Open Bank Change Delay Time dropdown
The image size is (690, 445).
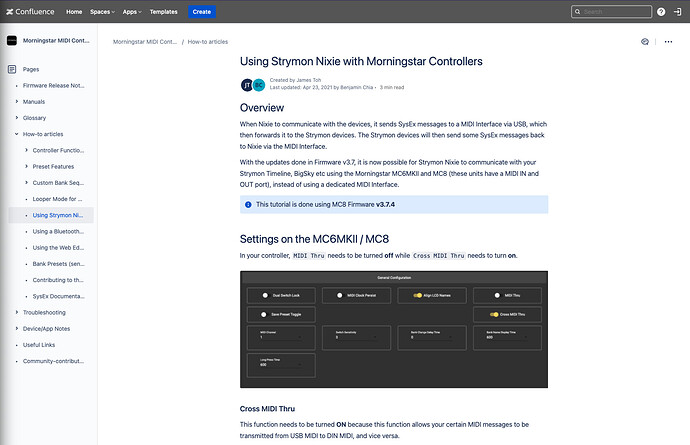(432, 338)
